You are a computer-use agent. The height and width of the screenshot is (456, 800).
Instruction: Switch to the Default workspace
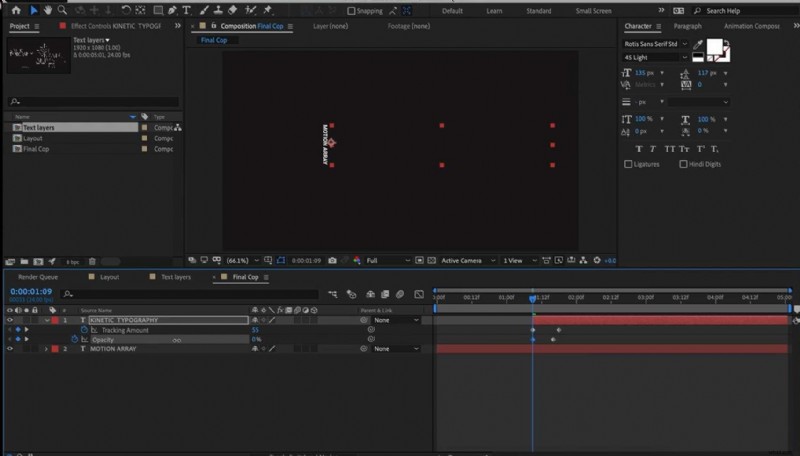coord(452,11)
